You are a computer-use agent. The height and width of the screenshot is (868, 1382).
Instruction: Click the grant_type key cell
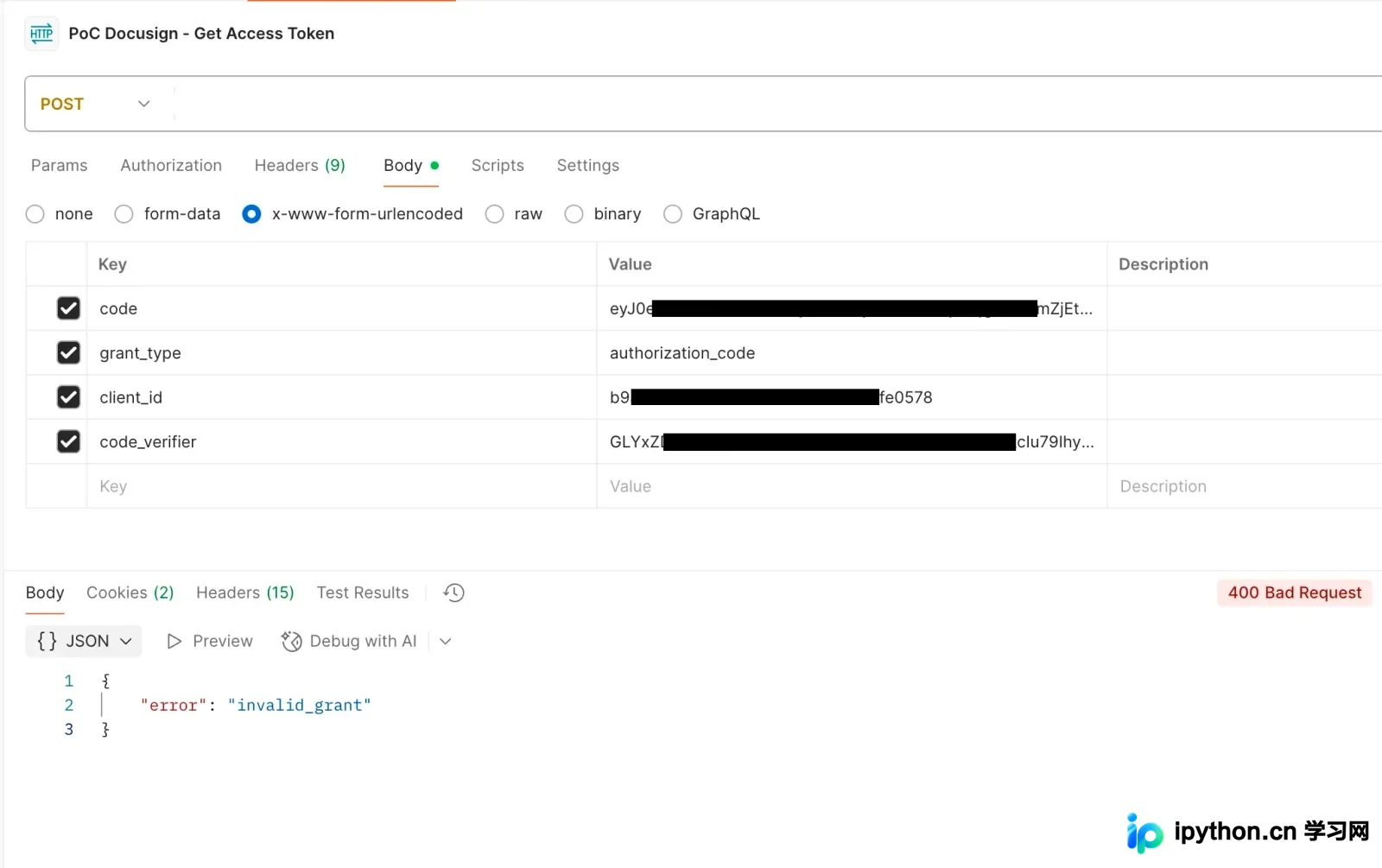341,352
